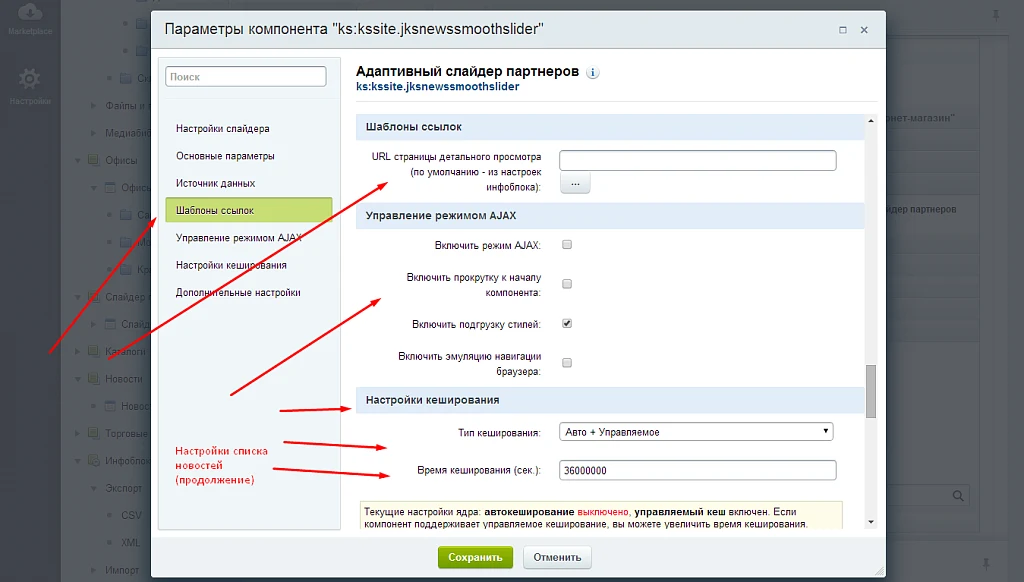Viewport: 1024px width, 582px height.
Task: Close the Параметры компонента dialog
Action: click(x=864, y=30)
